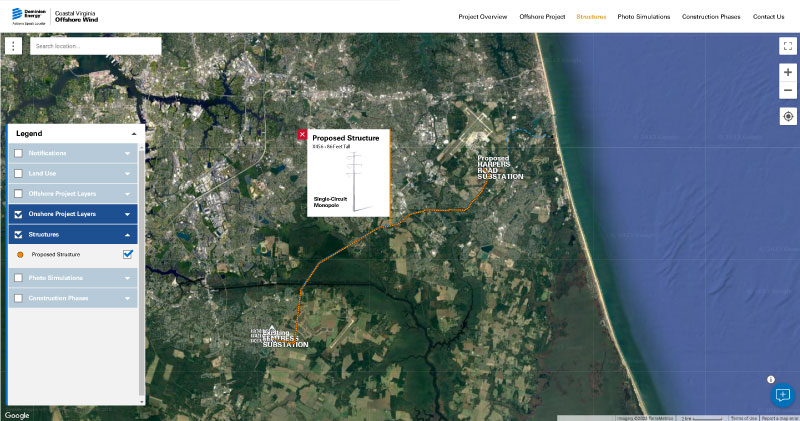
Task: Enter fullscreen map view
Action: pos(788,46)
